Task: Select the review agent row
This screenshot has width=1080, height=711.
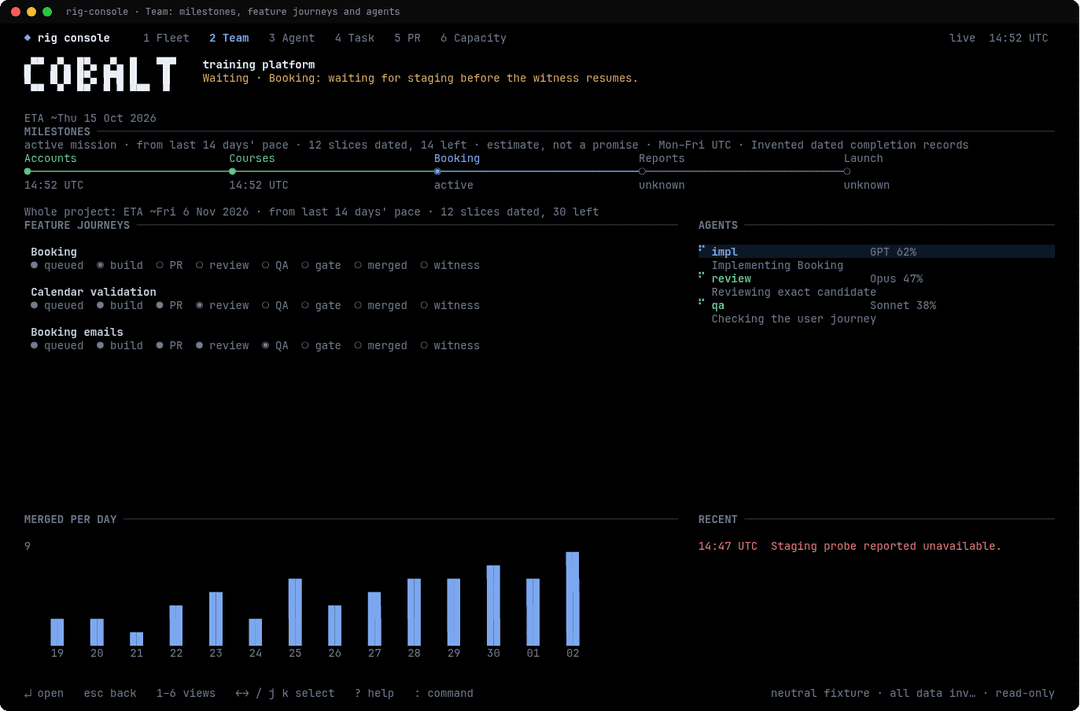Action: (x=876, y=278)
